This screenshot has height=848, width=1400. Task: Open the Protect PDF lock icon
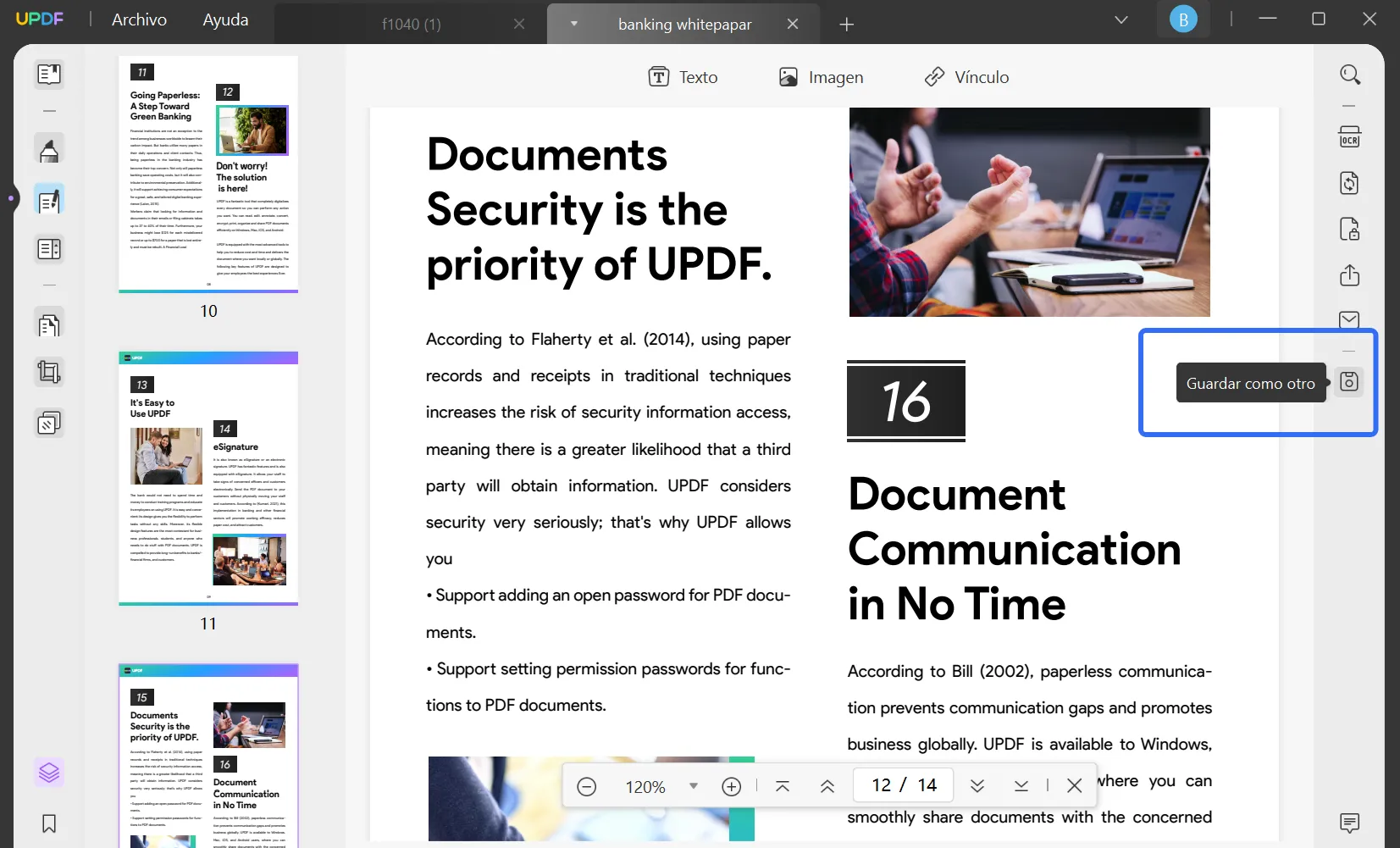coord(1350,230)
